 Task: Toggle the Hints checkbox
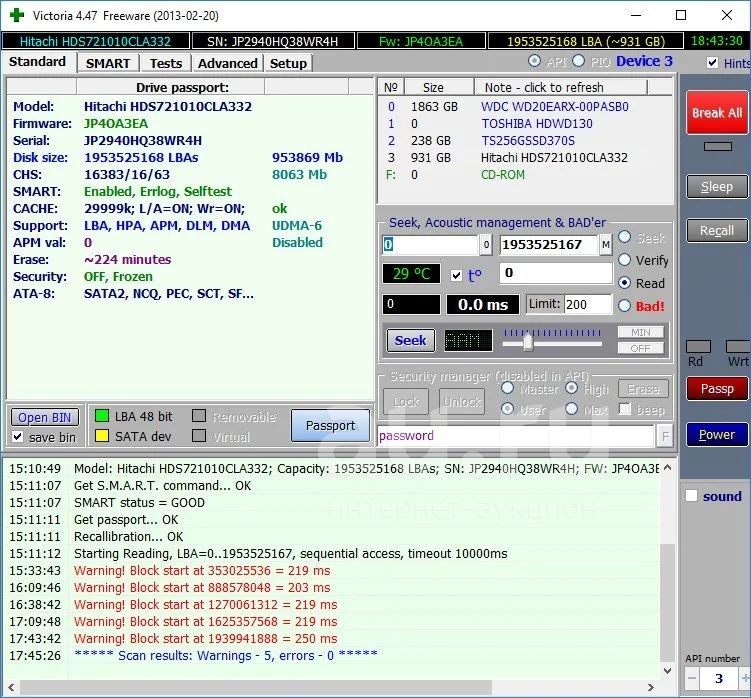(x=712, y=63)
